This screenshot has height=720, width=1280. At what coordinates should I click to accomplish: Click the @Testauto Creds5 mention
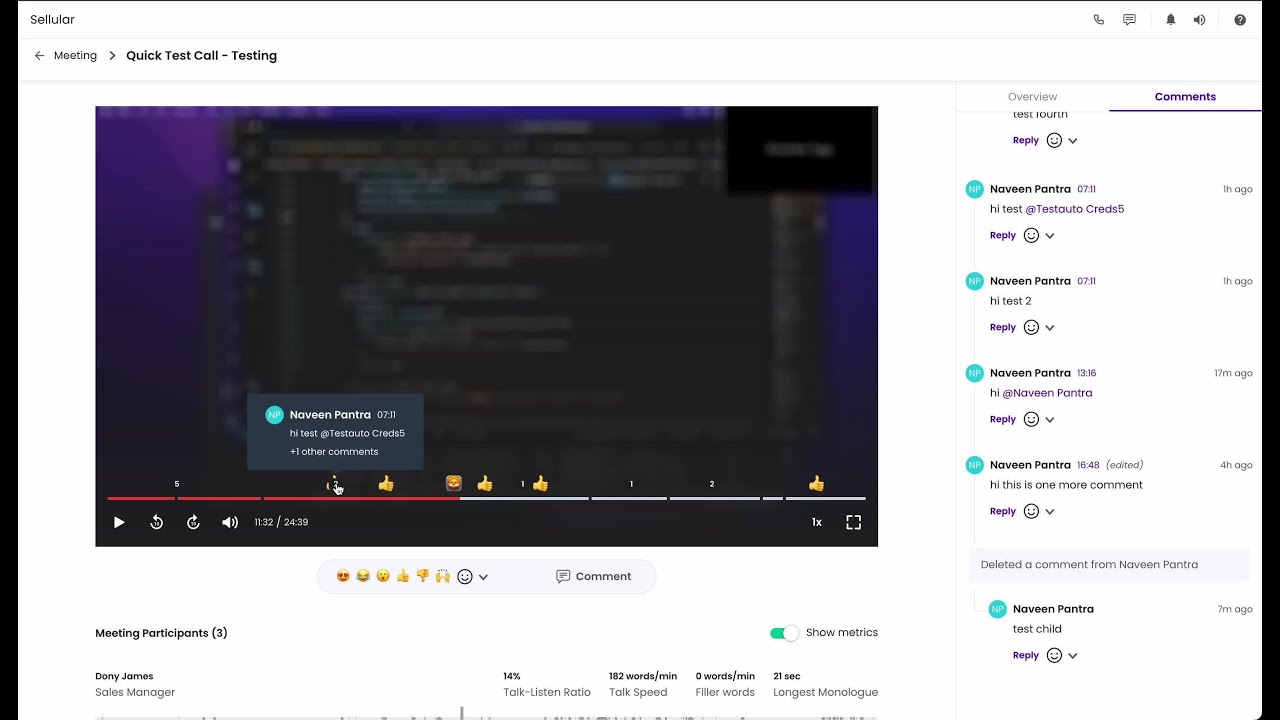click(1075, 210)
